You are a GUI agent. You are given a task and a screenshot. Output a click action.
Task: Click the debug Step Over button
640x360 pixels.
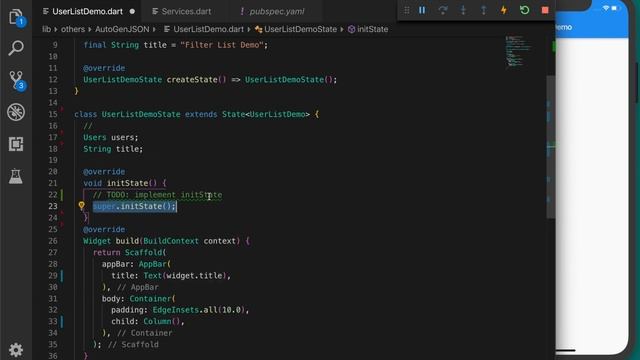click(x=442, y=10)
